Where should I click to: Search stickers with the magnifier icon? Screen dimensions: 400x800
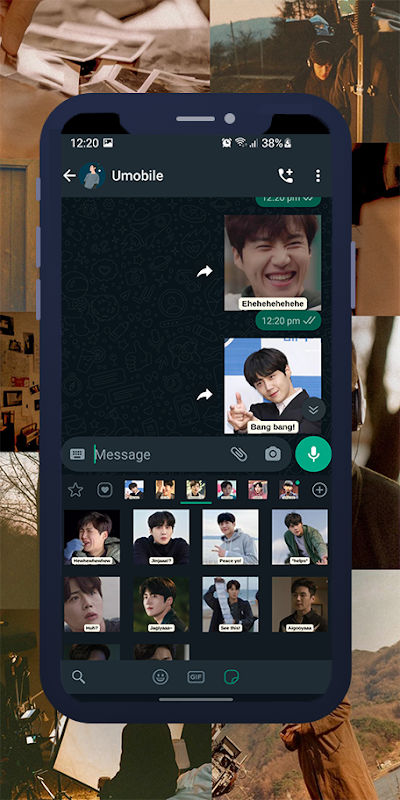(78, 677)
